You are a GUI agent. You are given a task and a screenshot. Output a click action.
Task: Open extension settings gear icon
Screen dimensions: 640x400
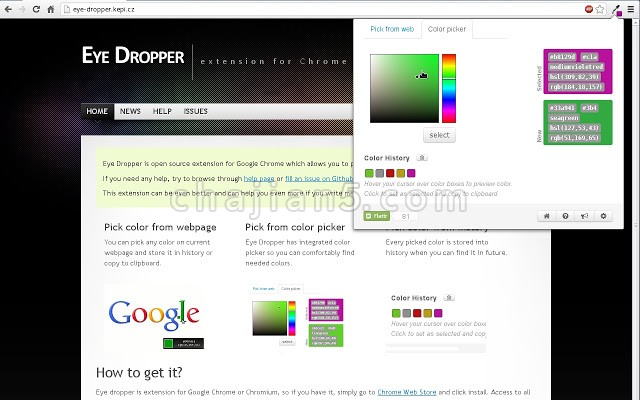(603, 216)
